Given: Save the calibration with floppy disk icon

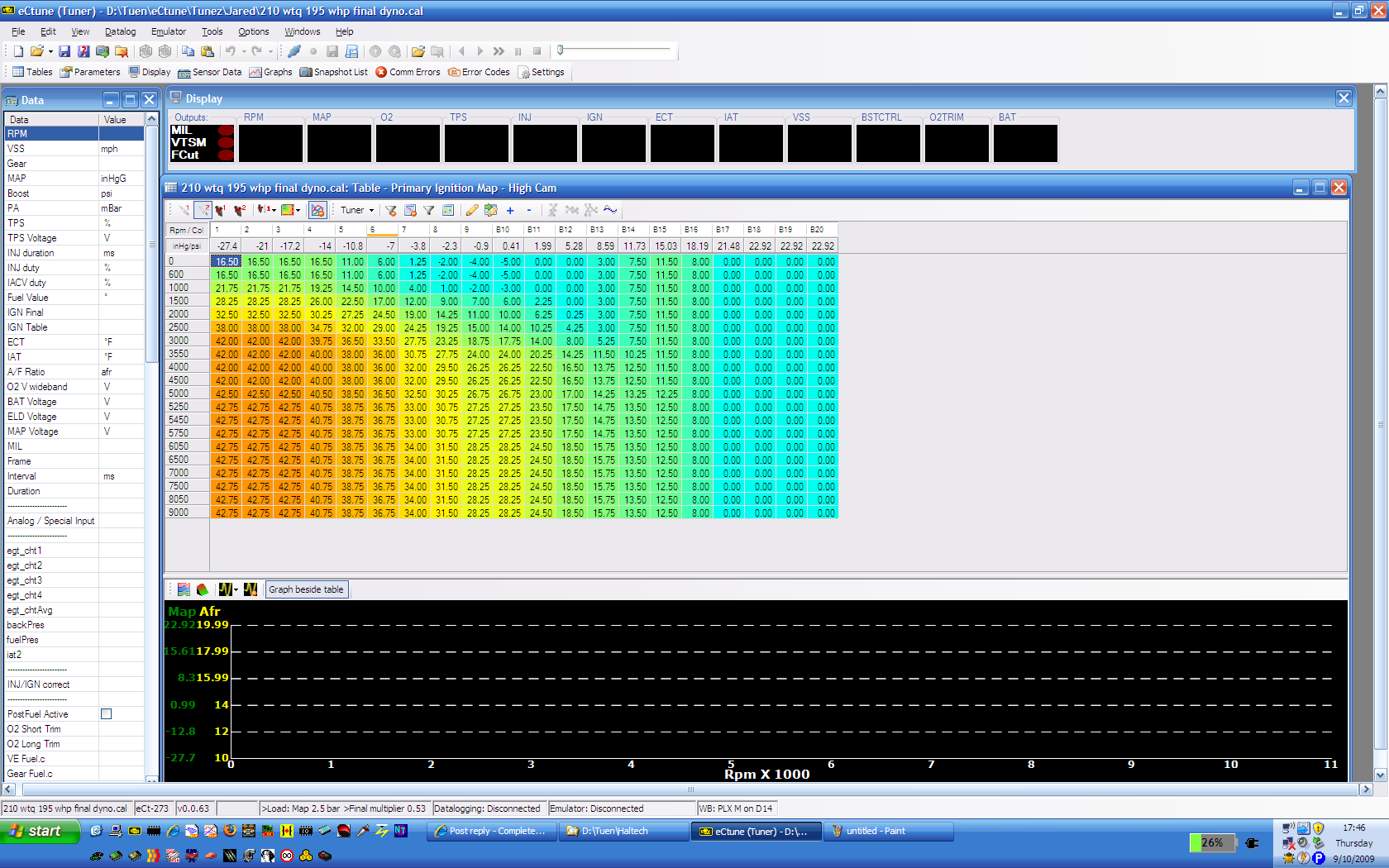Looking at the screenshot, I should point(64,51).
